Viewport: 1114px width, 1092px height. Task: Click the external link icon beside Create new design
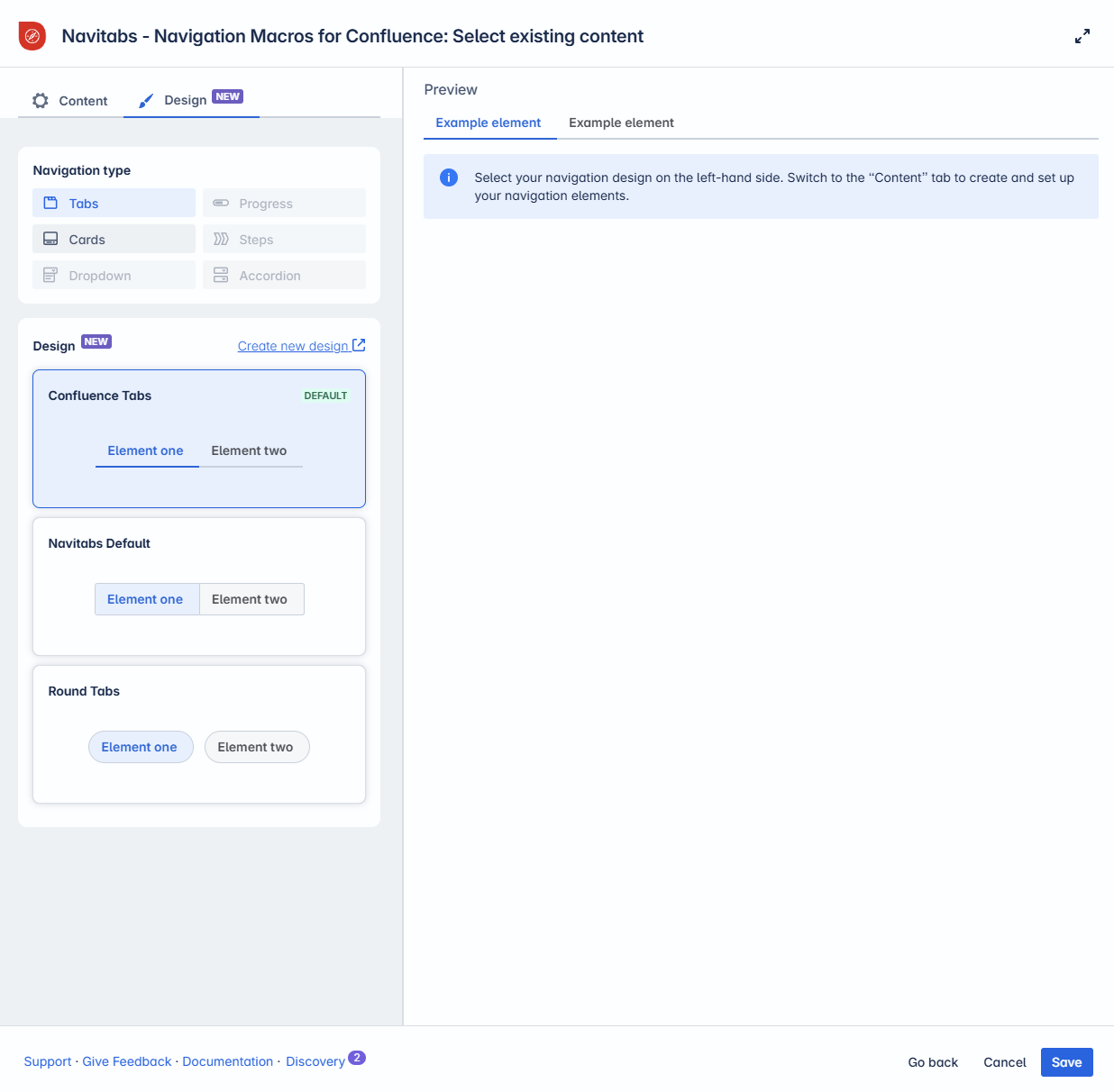pyautogui.click(x=359, y=345)
